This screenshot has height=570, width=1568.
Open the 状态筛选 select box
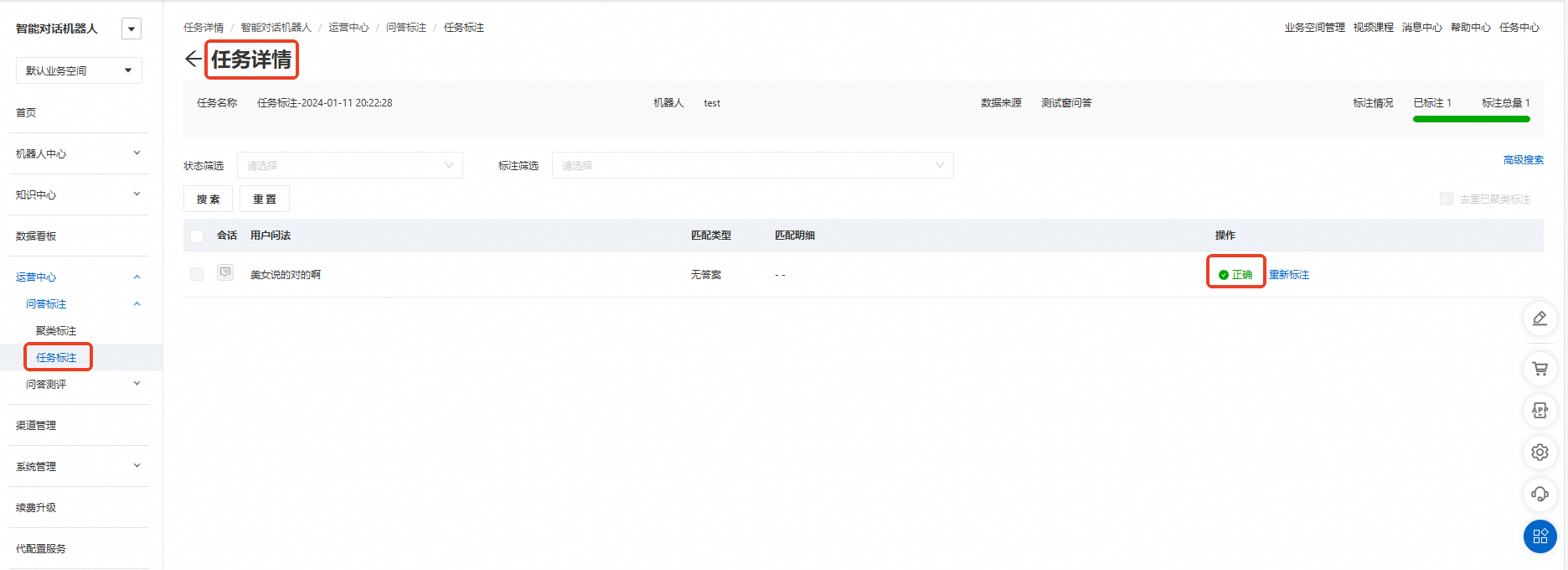pos(350,165)
